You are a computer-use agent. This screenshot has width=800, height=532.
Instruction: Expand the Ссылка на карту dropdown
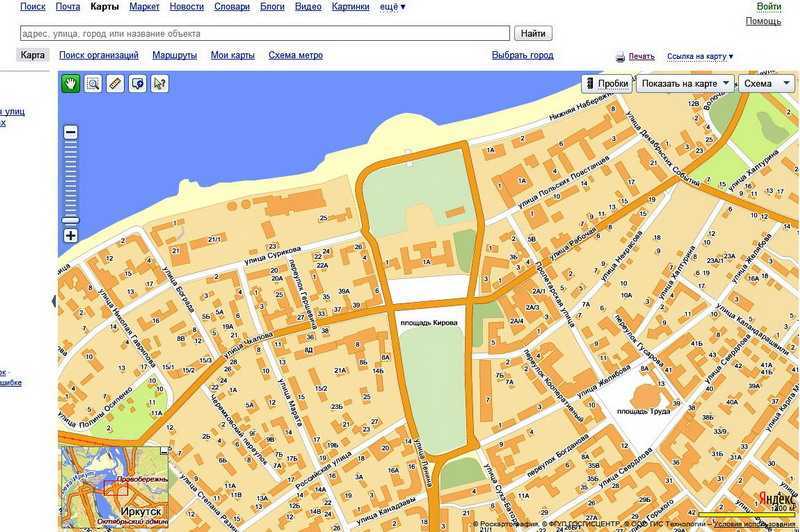[x=699, y=56]
